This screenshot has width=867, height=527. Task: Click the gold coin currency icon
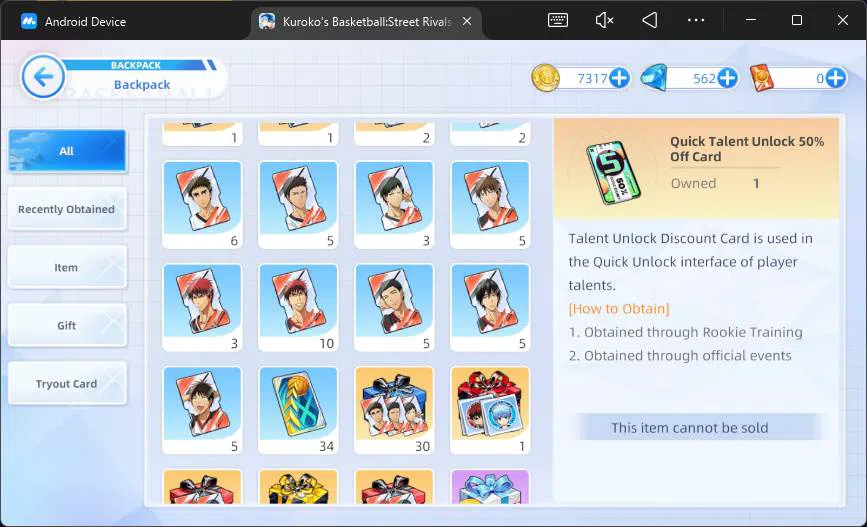545,77
